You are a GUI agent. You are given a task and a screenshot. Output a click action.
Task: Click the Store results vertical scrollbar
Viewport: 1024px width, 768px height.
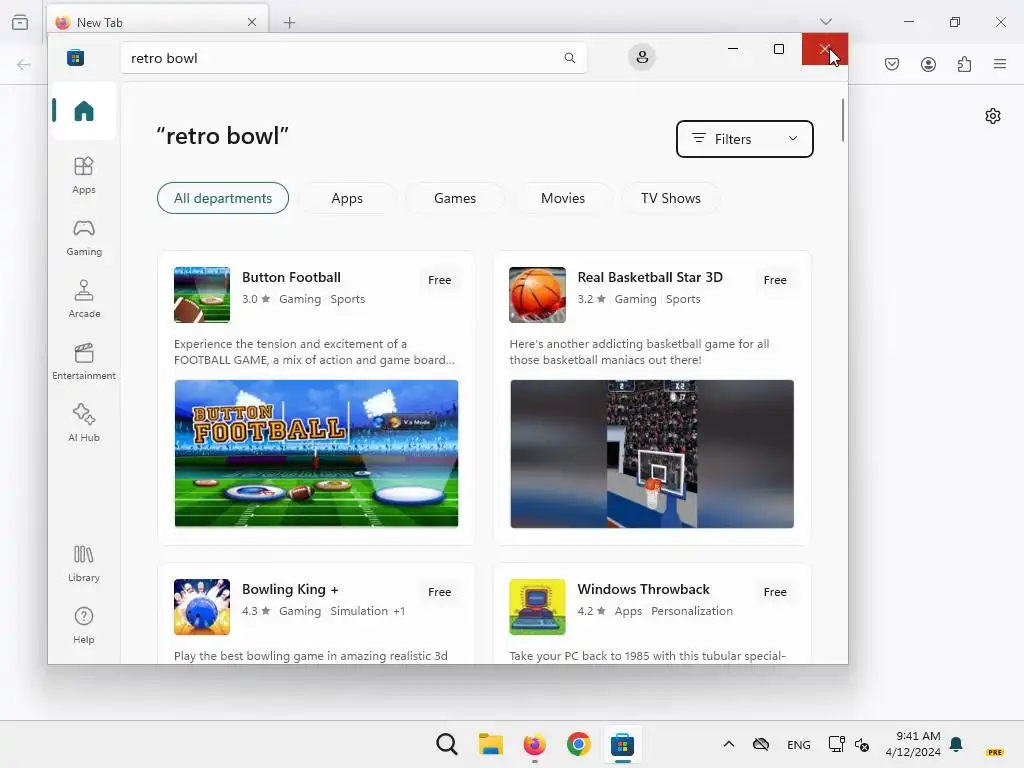842,120
